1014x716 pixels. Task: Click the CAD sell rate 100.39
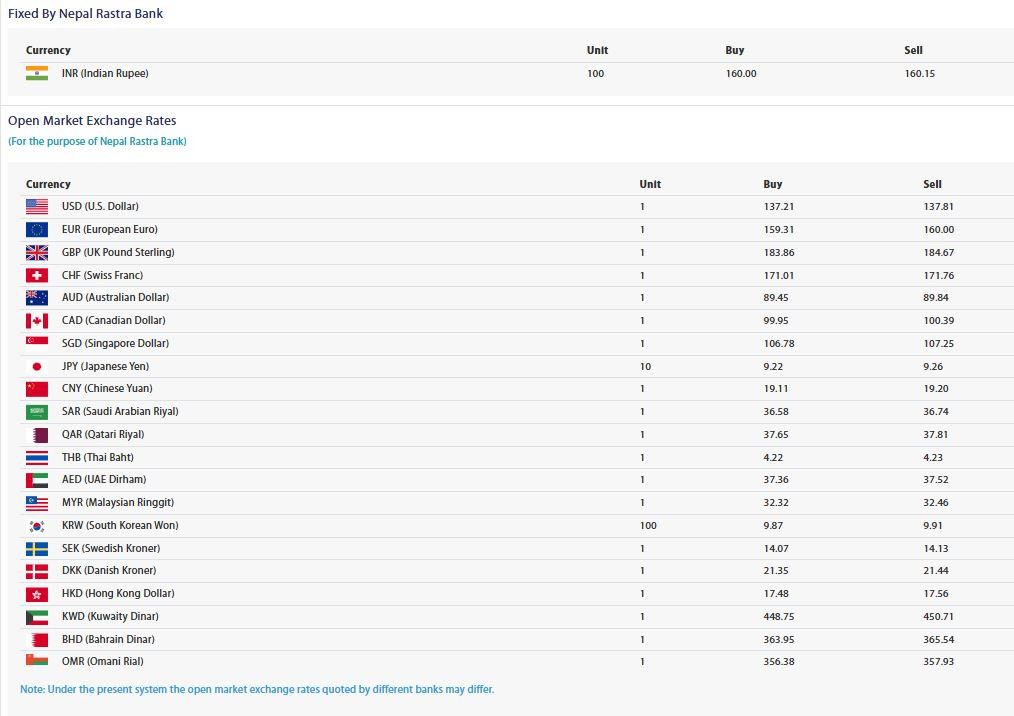(938, 321)
